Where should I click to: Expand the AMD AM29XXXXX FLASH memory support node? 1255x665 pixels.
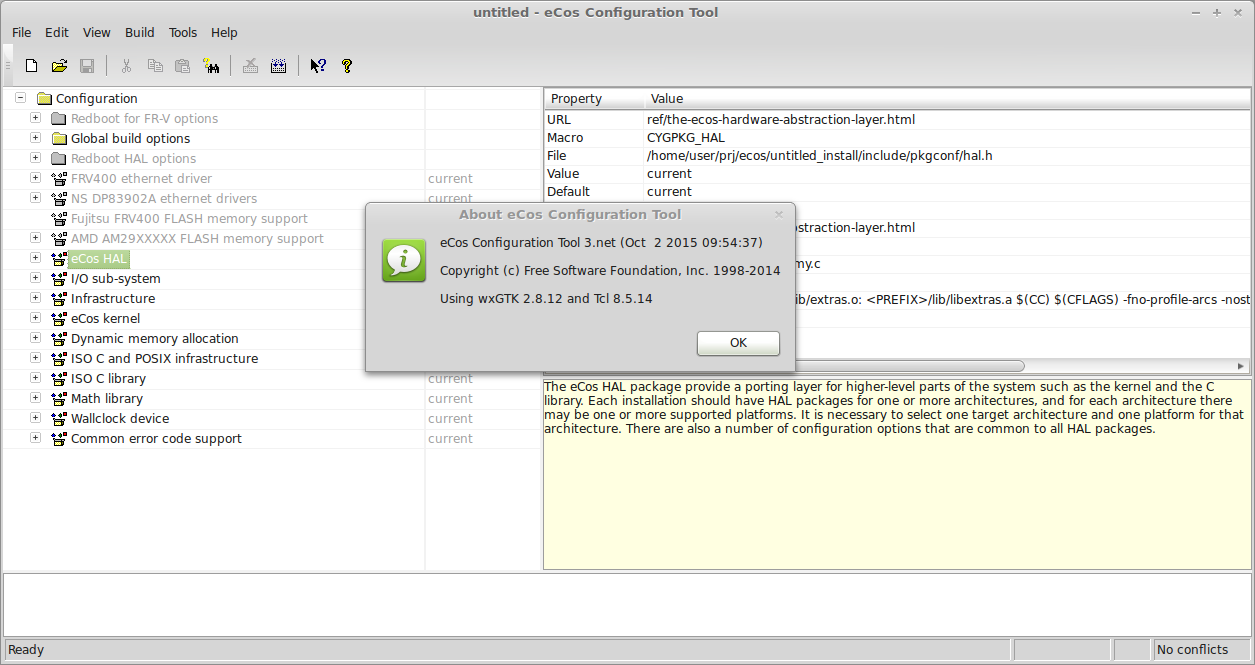click(x=36, y=238)
